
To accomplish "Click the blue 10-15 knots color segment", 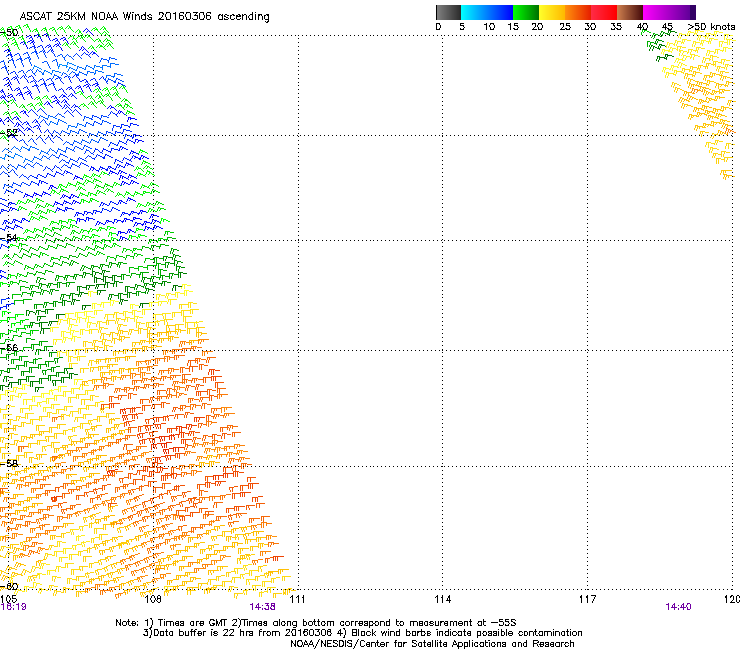I will coord(500,12).
